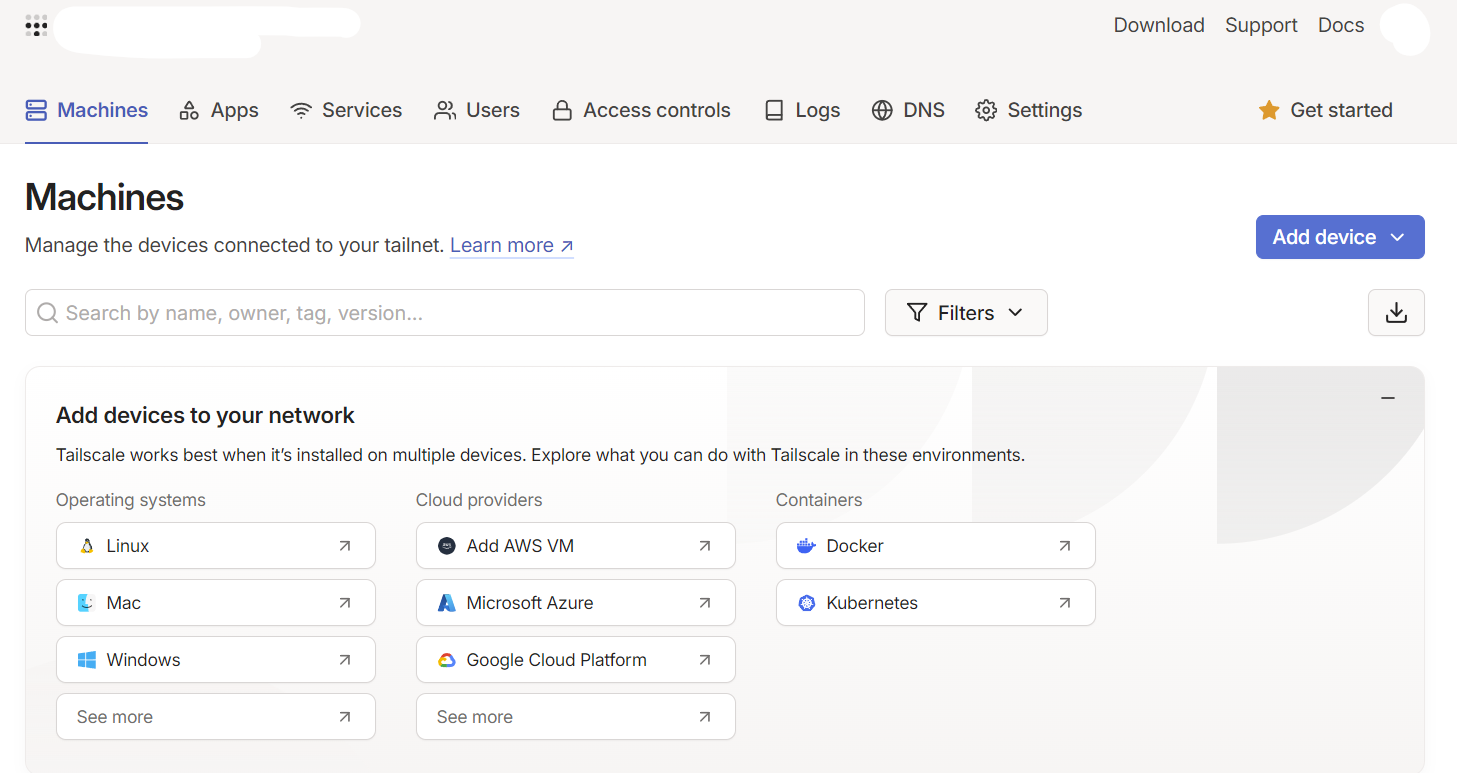Viewport: 1457px width, 773px height.
Task: Open the Docs link
Action: (x=1341, y=25)
